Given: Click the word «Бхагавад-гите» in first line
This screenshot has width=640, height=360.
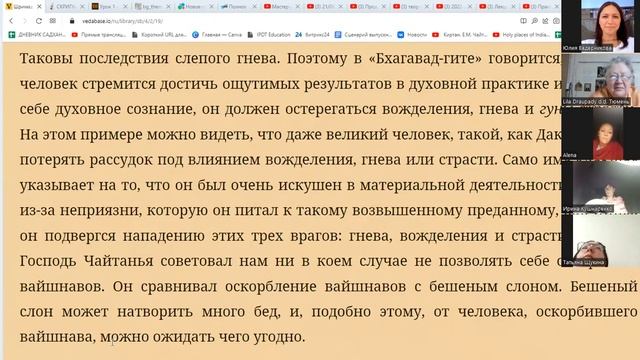Looking at the screenshot, I should coord(425,58).
